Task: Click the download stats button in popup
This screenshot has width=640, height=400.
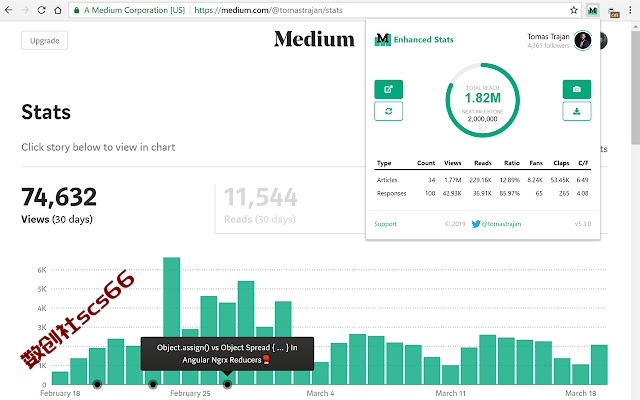Action: coord(576,111)
